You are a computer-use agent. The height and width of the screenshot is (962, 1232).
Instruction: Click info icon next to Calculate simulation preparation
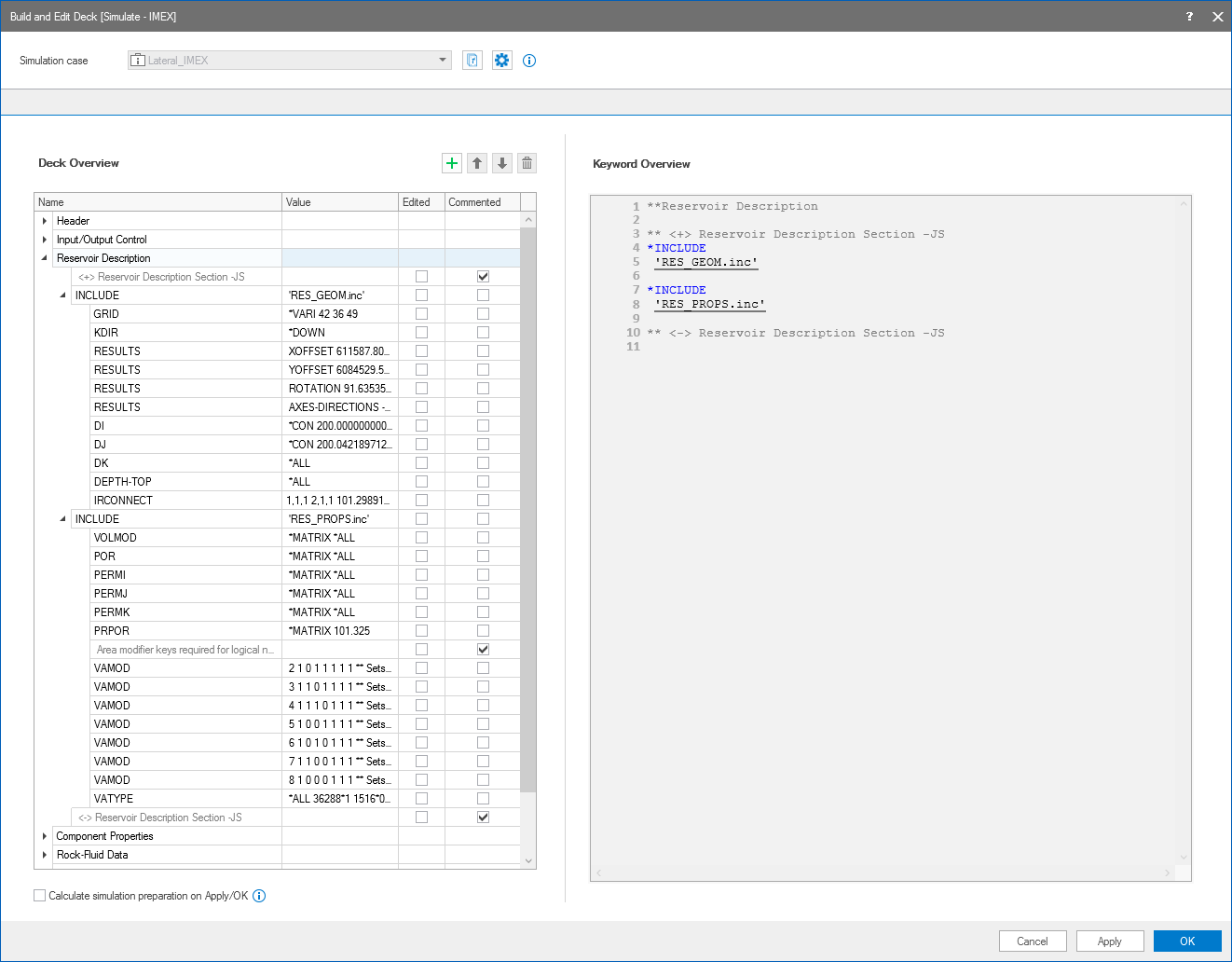(x=259, y=896)
